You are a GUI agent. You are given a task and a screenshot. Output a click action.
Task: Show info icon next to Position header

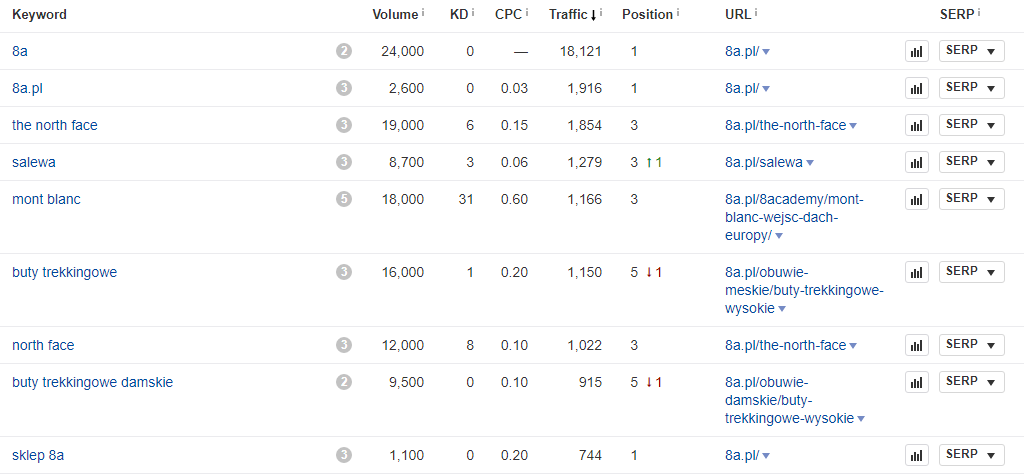pos(678,12)
